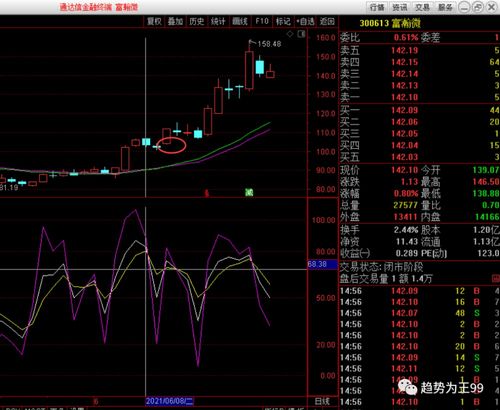Click the F10 company info button

point(262,21)
